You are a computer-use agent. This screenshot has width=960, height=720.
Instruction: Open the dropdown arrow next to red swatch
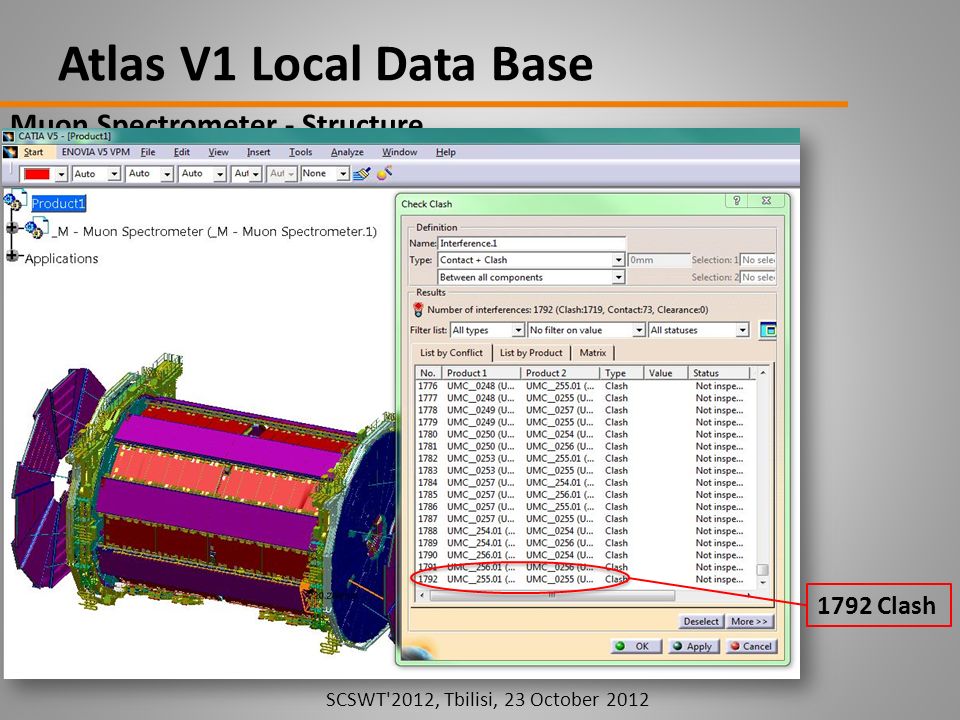point(61,174)
